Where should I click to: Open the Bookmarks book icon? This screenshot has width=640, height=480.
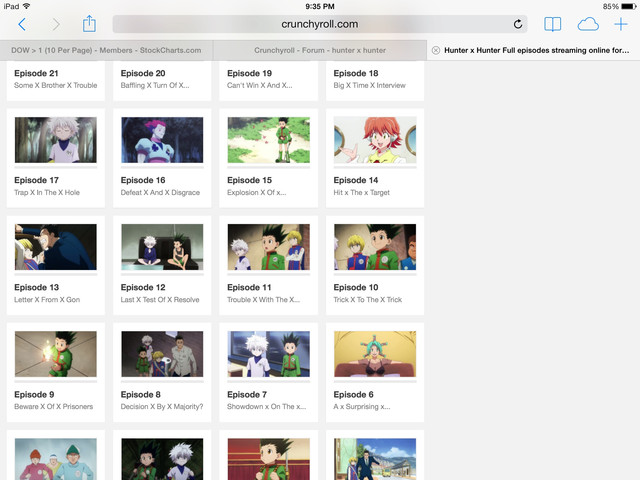553,24
